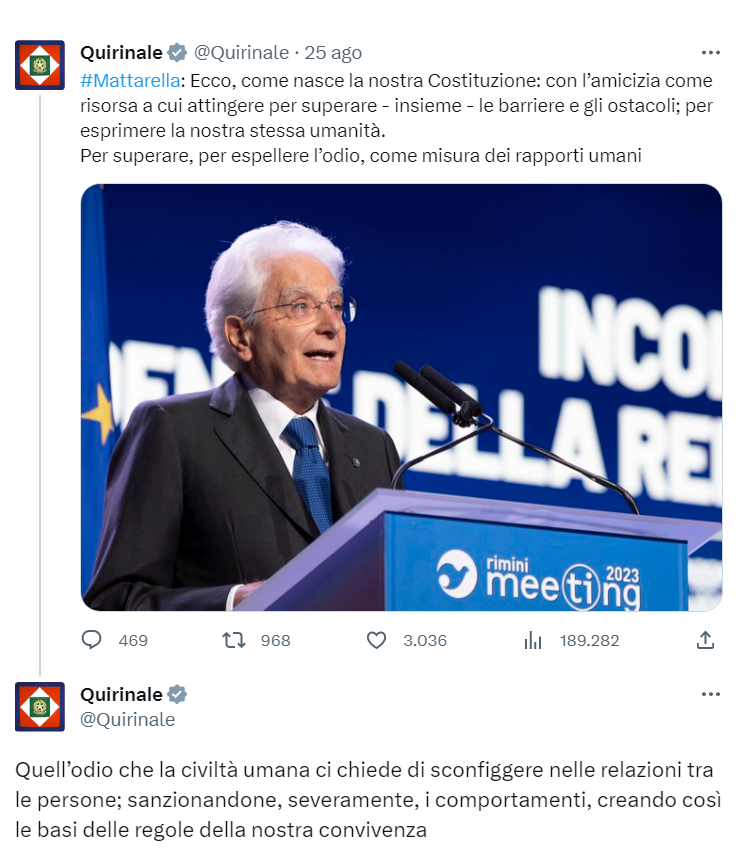Click the 3.036 likes count
743x859 pixels.
[425, 640]
